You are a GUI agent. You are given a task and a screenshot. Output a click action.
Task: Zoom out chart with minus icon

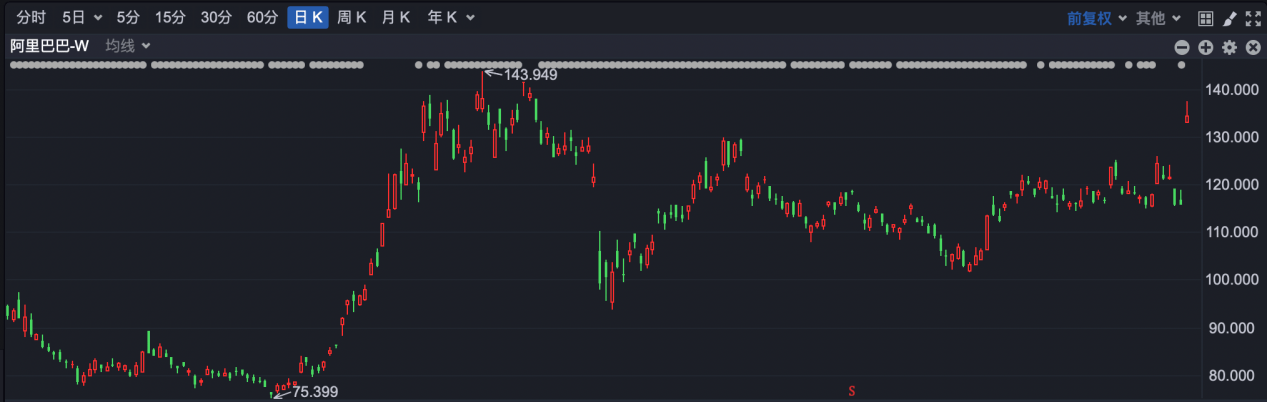[x=1181, y=47]
